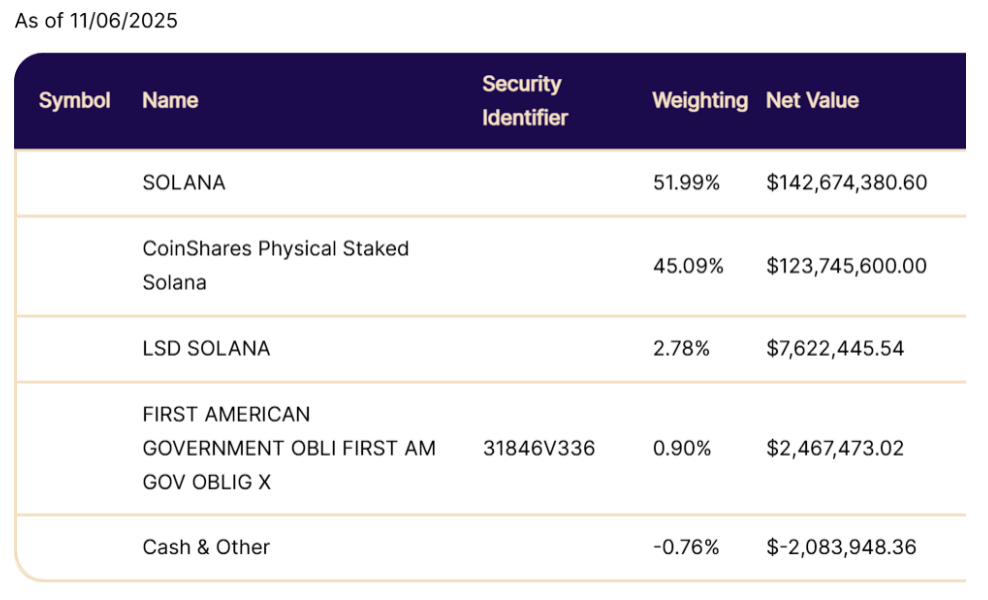This screenshot has width=988, height=600.
Task: Click the Weighting column header
Action: 700,100
